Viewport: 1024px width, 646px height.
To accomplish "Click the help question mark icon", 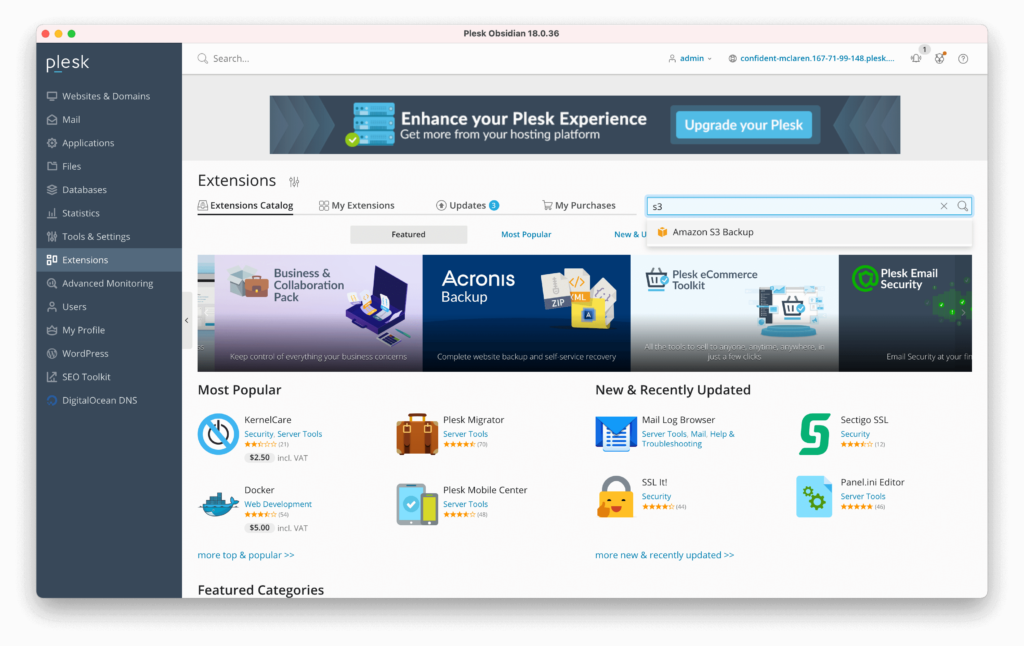I will [x=963, y=59].
